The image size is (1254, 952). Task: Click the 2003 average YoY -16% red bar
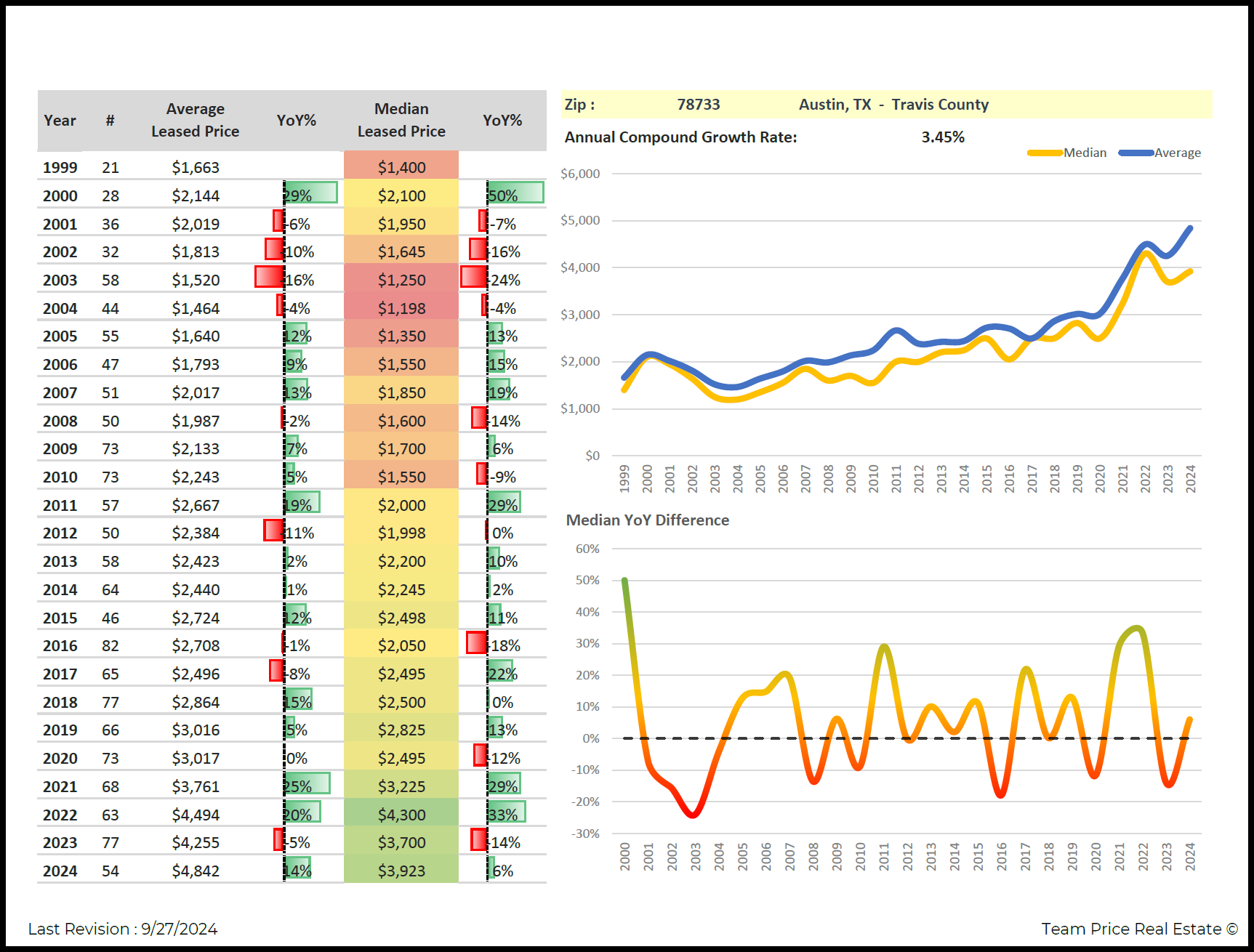(x=270, y=278)
